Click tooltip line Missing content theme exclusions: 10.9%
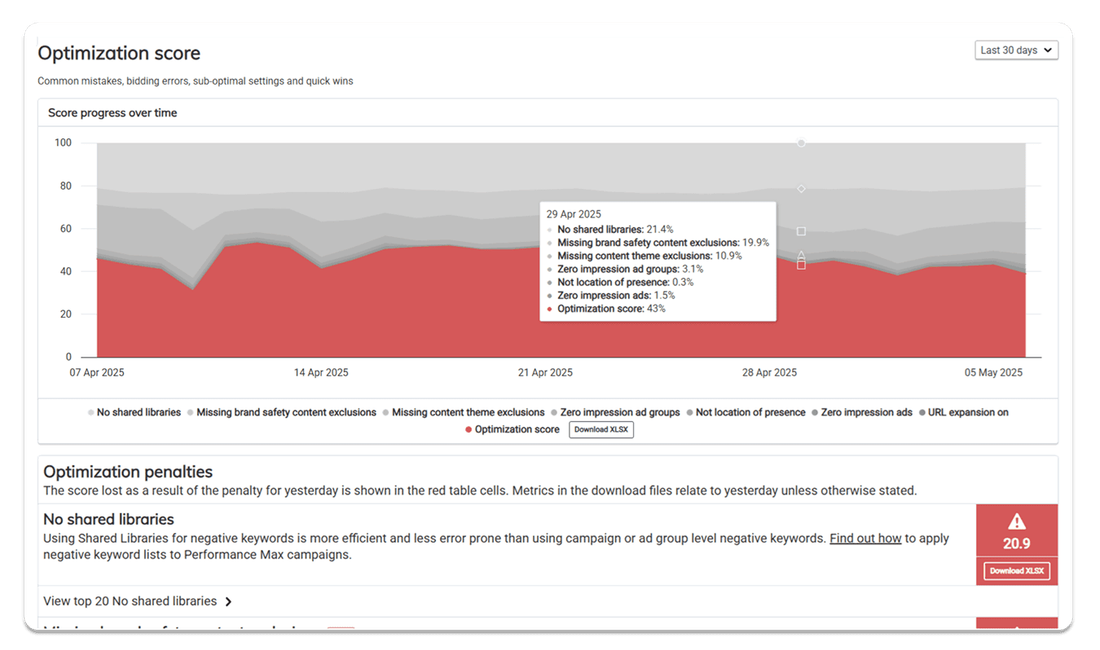 point(645,256)
